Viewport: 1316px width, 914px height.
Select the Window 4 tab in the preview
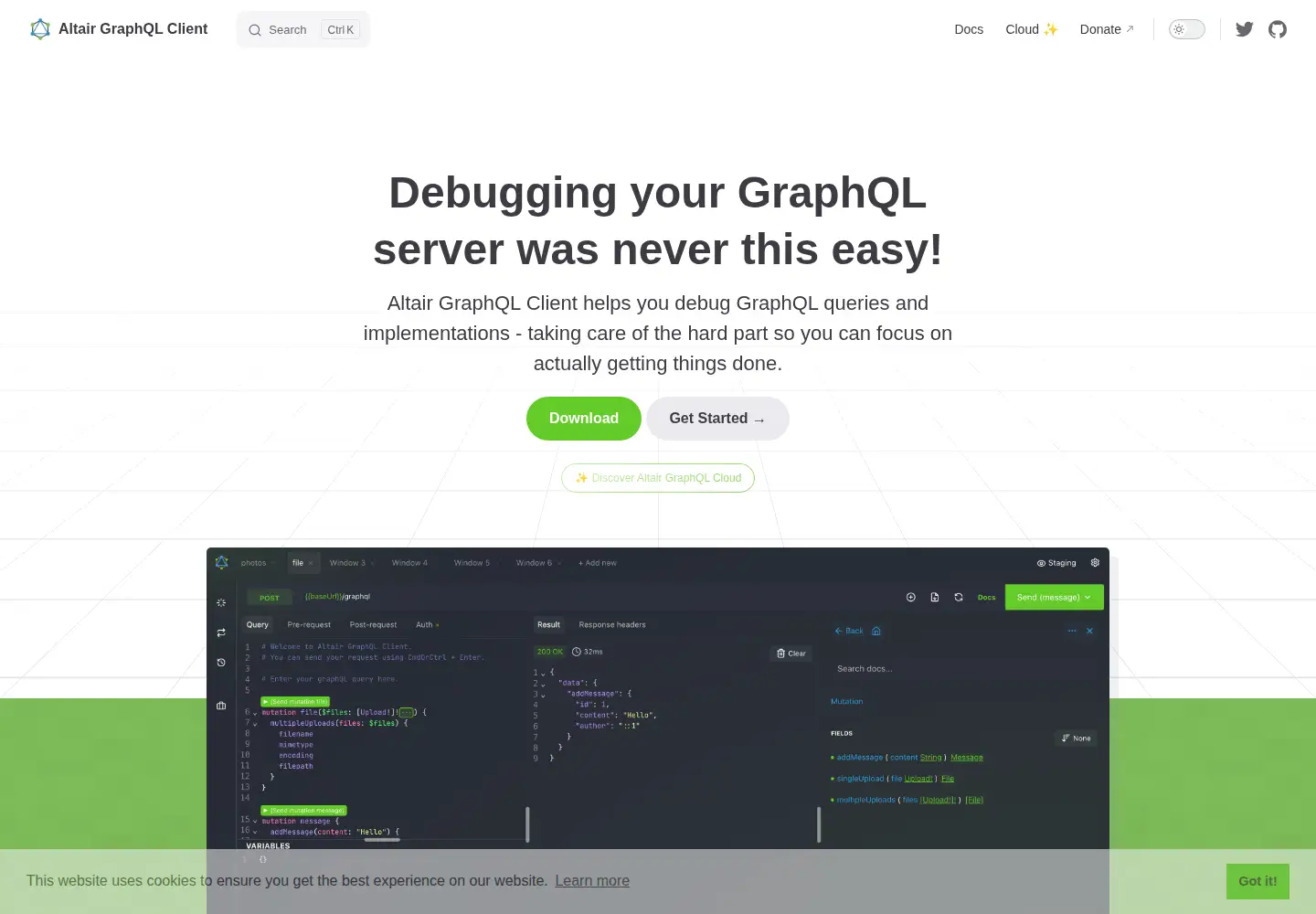[x=409, y=563]
